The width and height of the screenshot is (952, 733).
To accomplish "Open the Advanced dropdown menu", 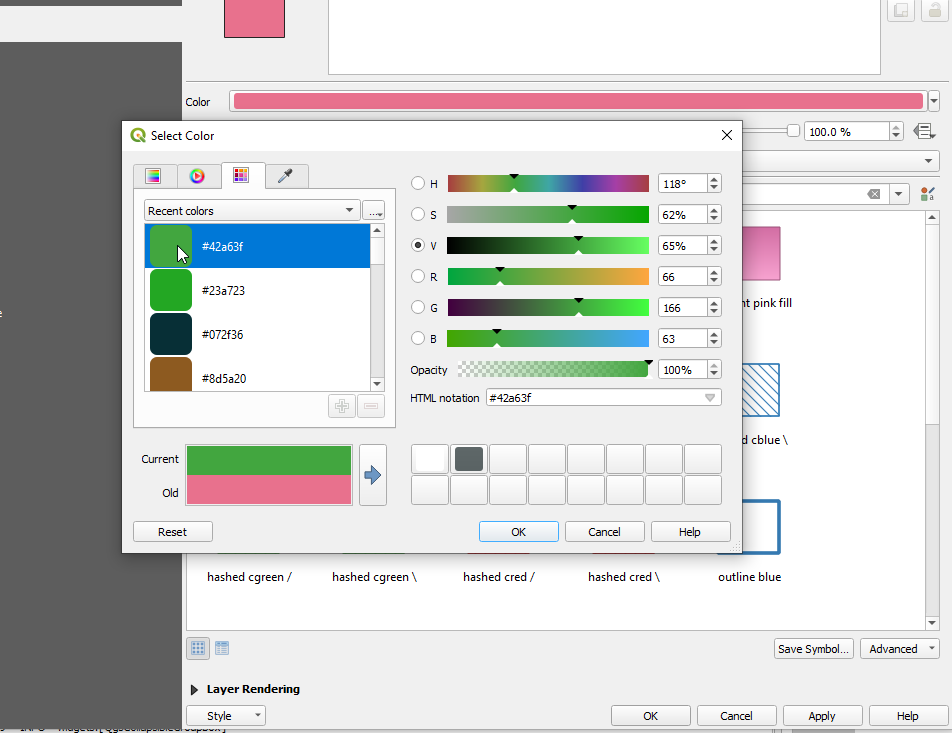I will point(899,649).
